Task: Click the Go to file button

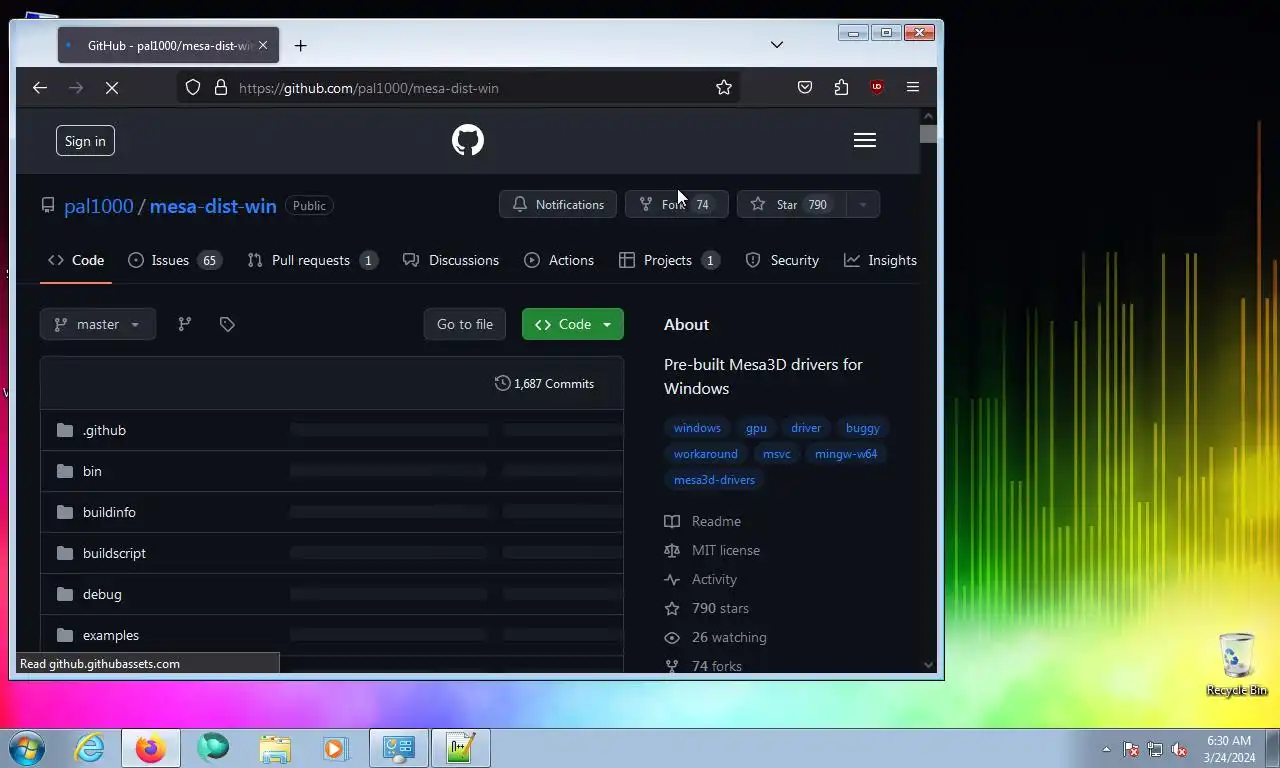Action: coord(465,324)
